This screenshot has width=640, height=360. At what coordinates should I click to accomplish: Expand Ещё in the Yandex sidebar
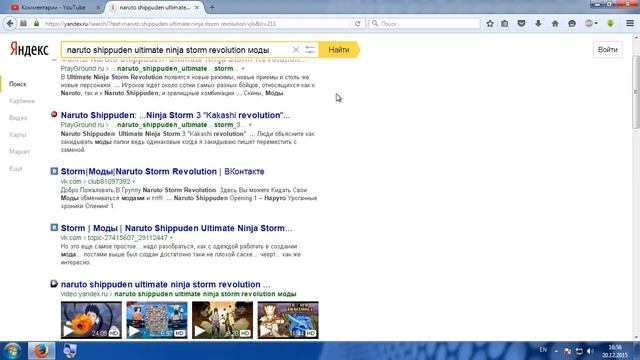click(x=16, y=169)
